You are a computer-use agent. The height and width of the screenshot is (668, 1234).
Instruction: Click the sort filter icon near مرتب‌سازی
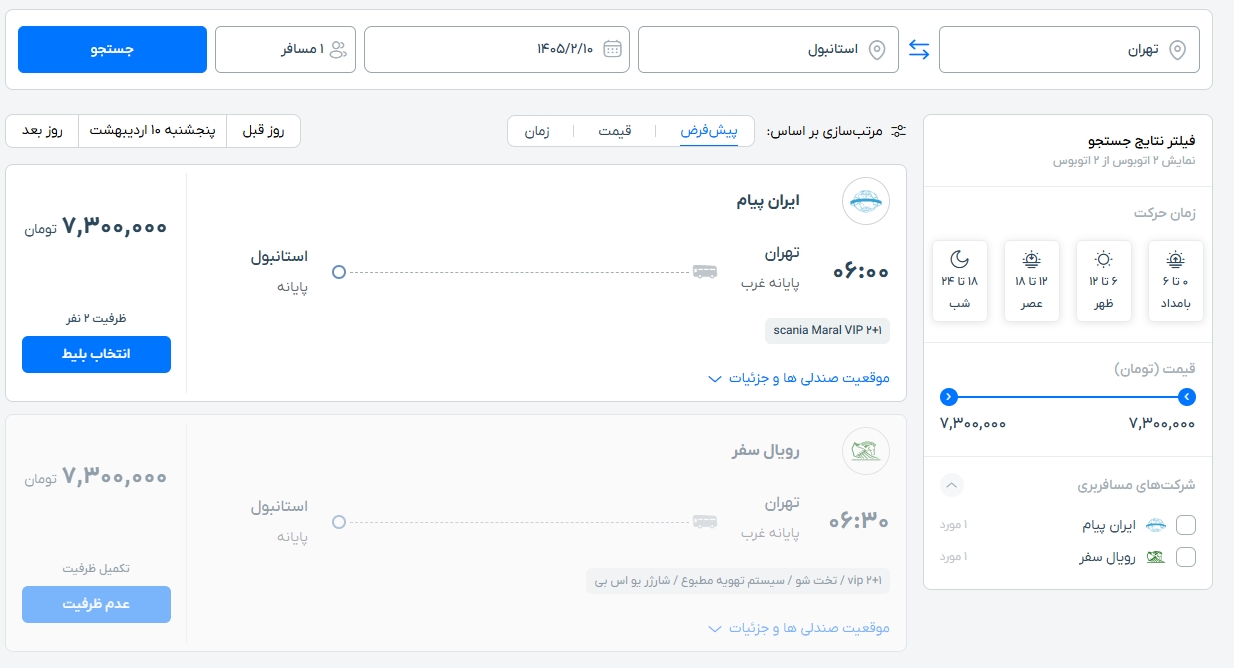[x=898, y=131]
